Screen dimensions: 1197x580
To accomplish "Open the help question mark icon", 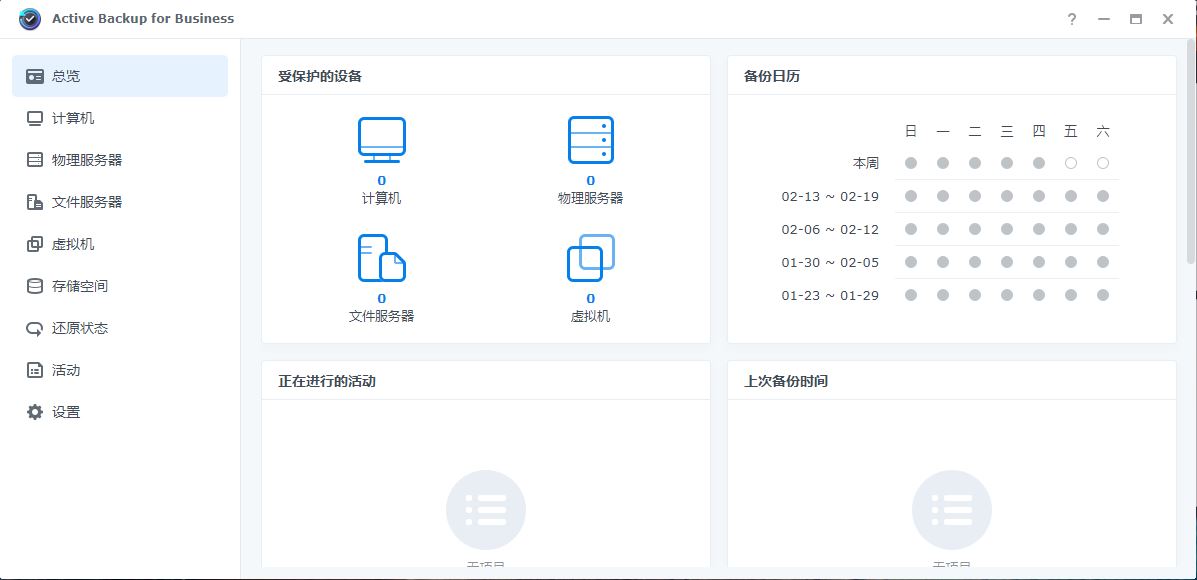I will (1072, 19).
